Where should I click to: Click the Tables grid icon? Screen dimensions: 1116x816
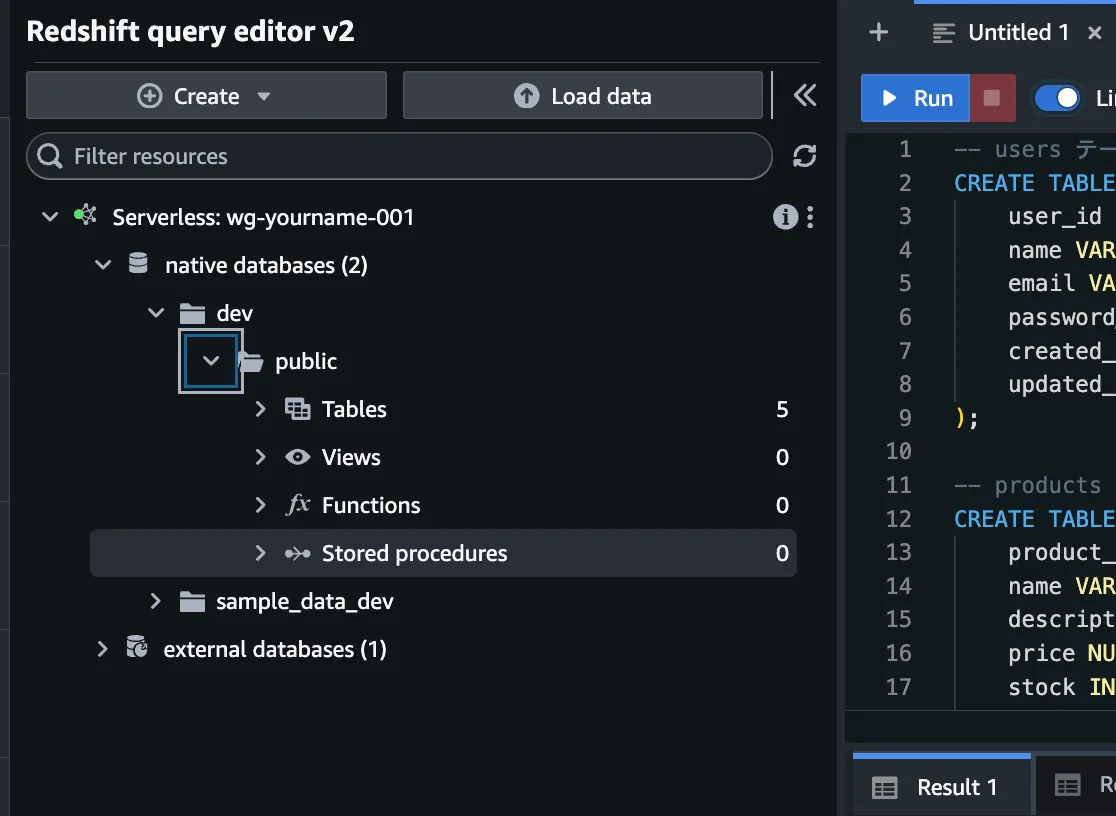click(297, 409)
